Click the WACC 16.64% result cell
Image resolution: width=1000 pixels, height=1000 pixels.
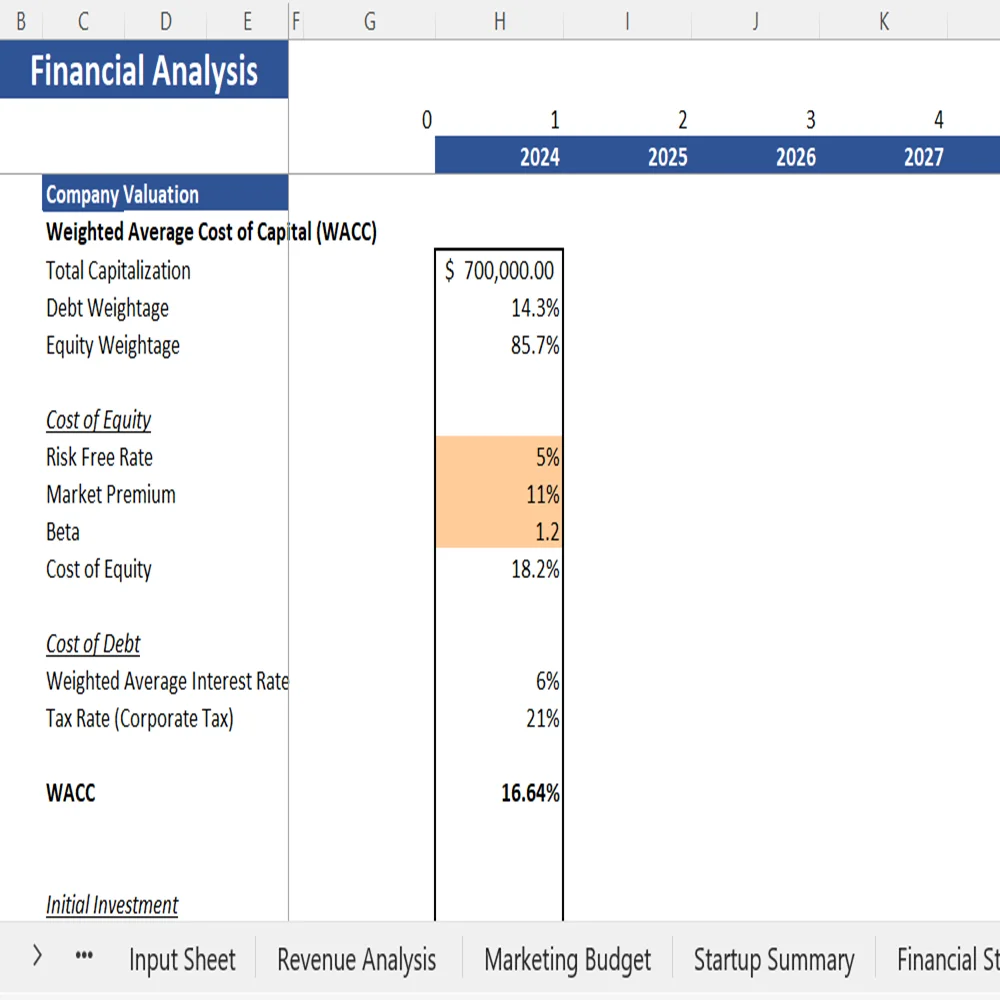pyautogui.click(x=500, y=793)
